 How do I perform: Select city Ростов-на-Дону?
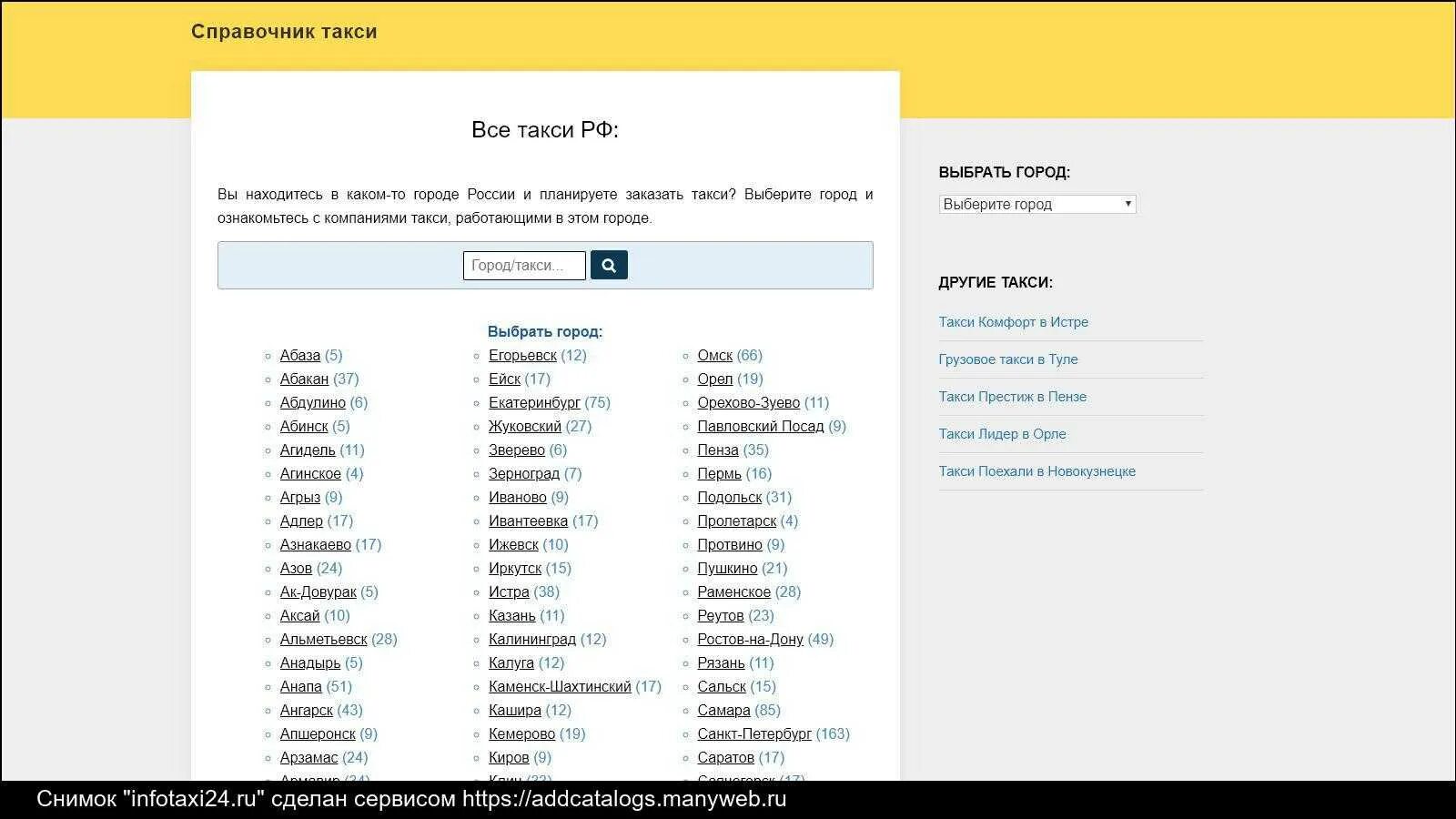(x=751, y=640)
